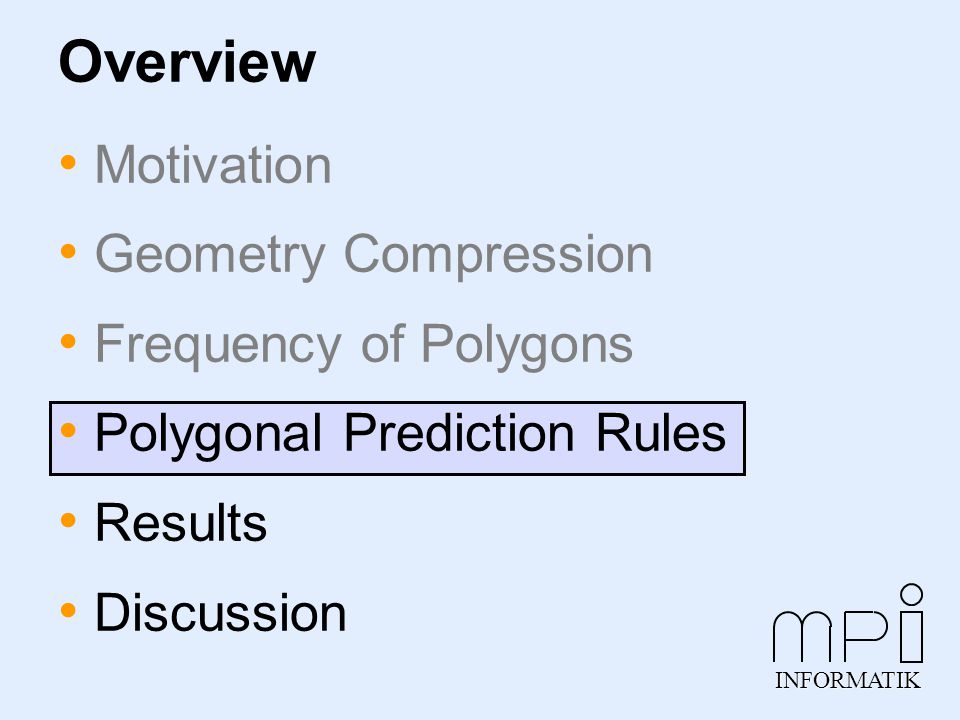Viewport: 960px width, 720px height.
Task: Select the Frequency of Polygons entry
Action: pos(364,345)
